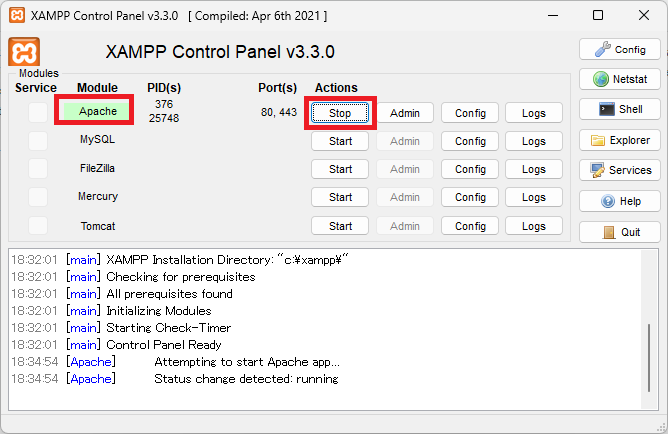
Task: Click the Apache PID 25748 value
Action: click(164, 118)
